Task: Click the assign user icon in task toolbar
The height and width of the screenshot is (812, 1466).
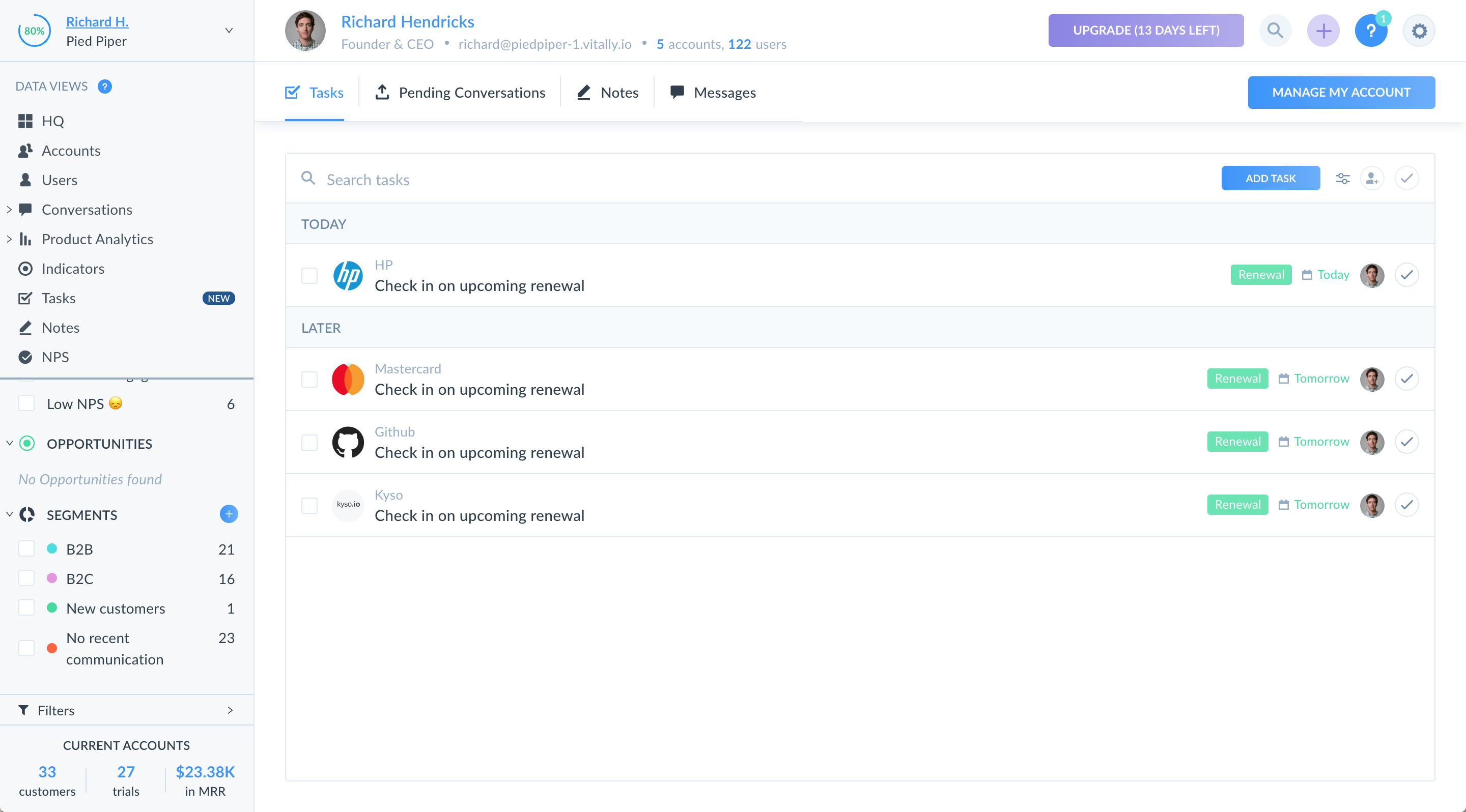Action: [x=1372, y=179]
